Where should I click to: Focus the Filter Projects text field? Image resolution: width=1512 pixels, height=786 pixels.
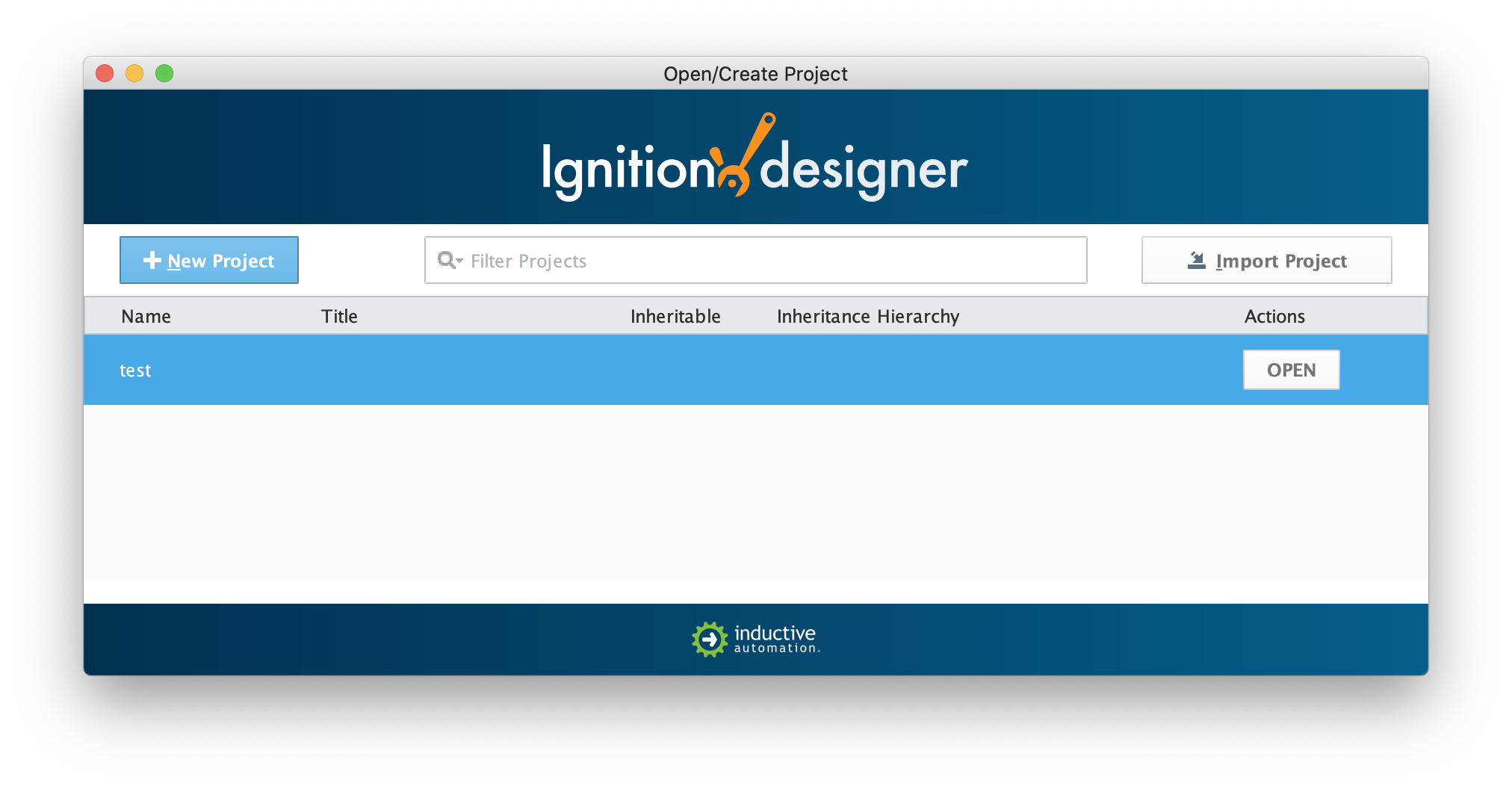769,261
